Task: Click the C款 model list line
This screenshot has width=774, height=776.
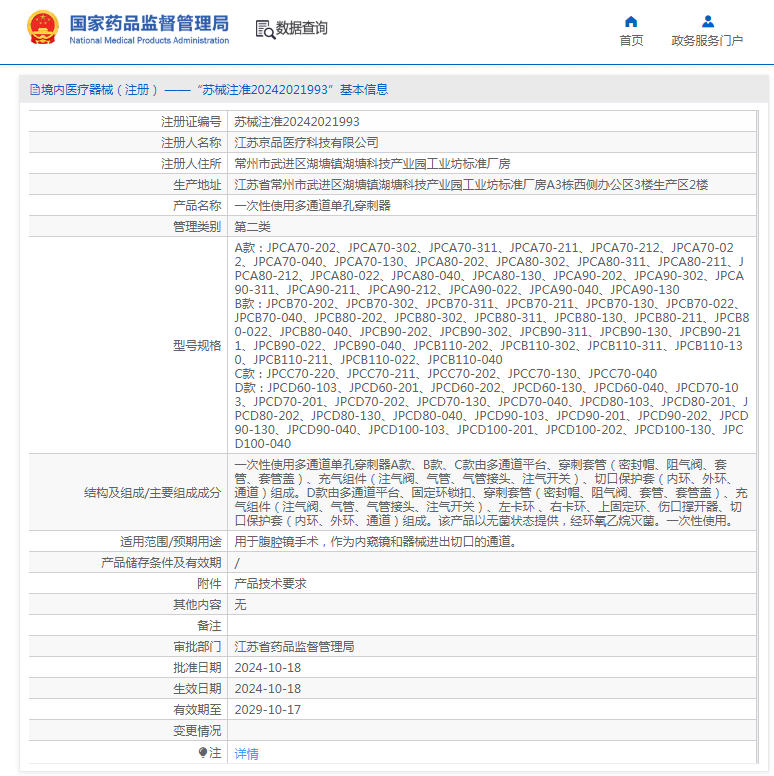Action: pyautogui.click(x=445, y=374)
